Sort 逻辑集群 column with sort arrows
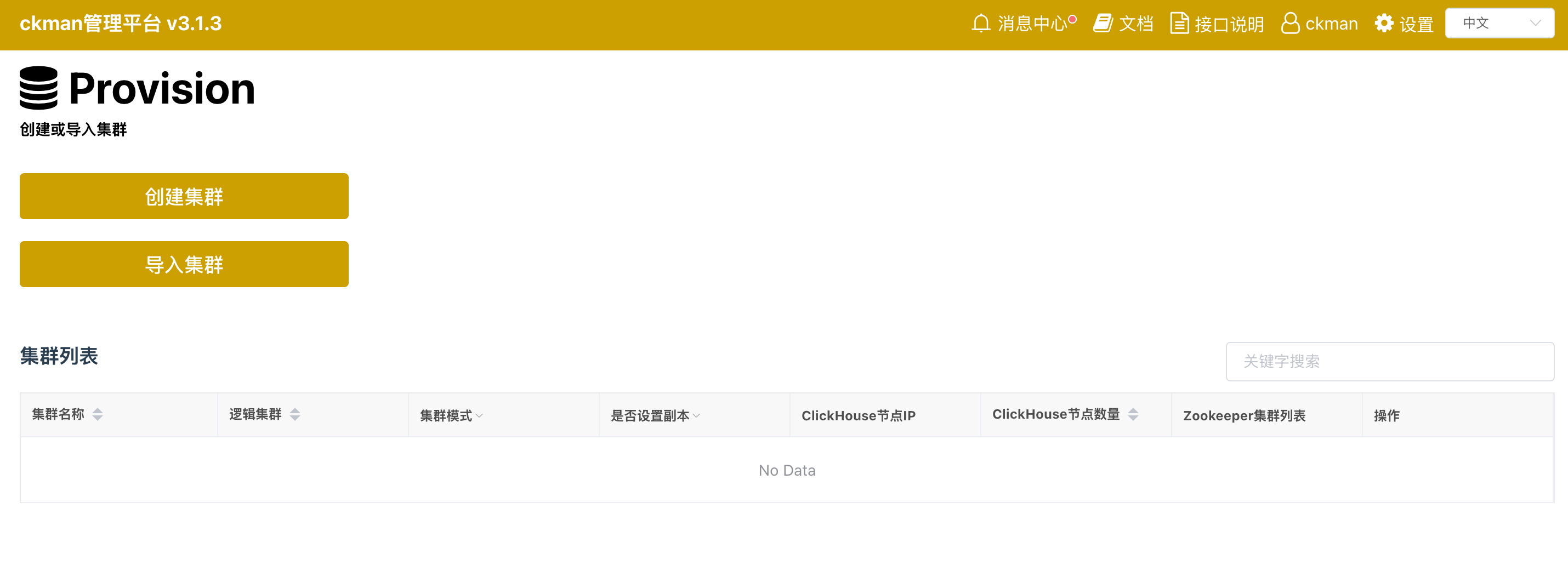 tap(295, 415)
